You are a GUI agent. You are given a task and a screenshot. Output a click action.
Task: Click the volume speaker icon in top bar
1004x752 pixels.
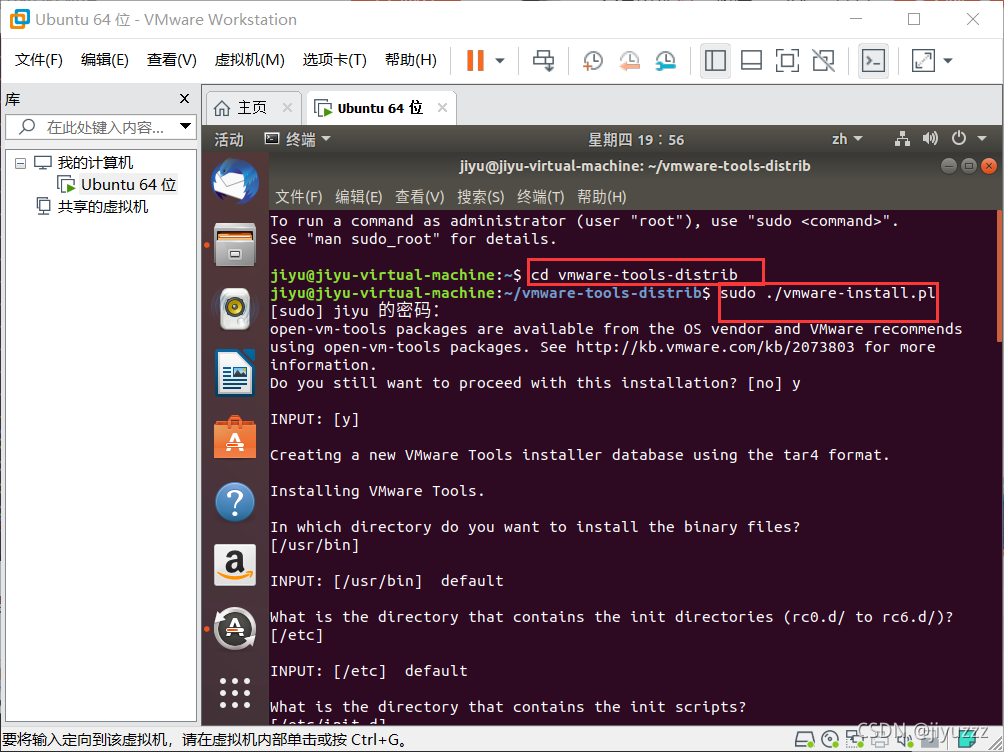coord(930,139)
